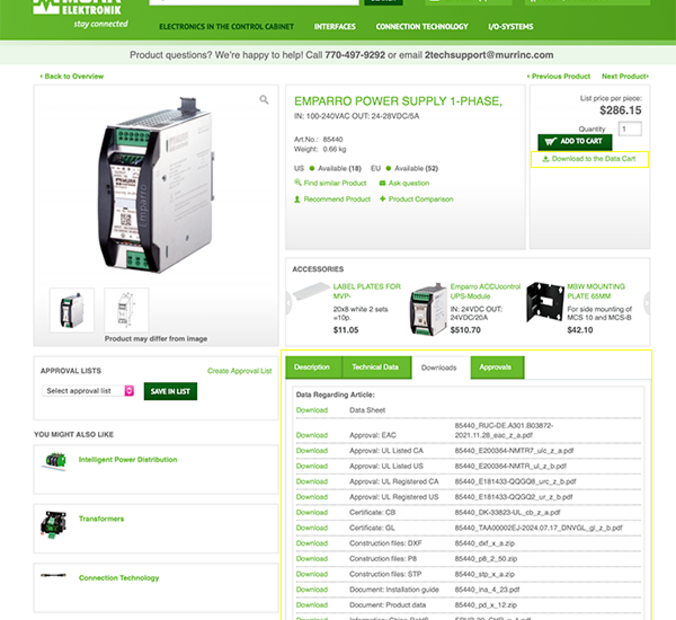Download the Approval: UL Listed US file
This screenshot has height=620, width=676.
coord(312,466)
